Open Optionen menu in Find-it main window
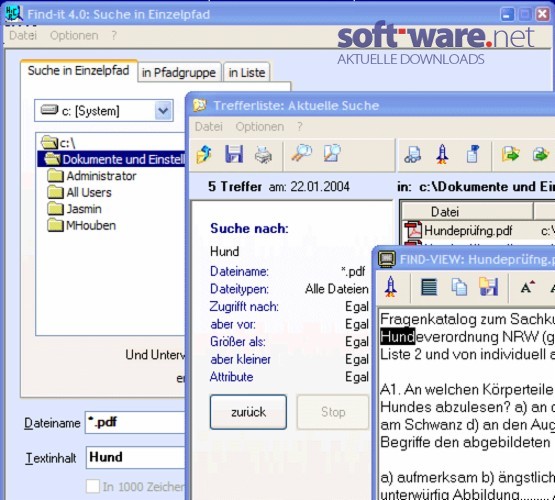 coord(74,35)
